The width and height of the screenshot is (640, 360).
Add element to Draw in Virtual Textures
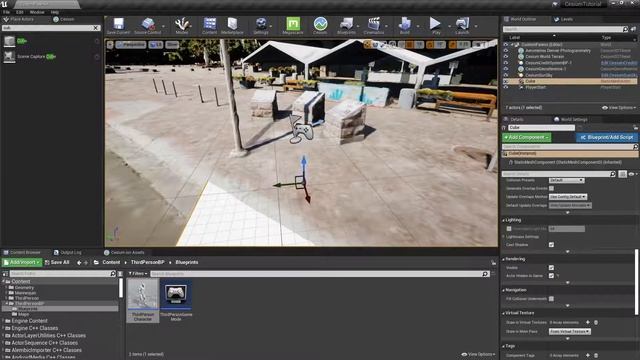pyautogui.click(x=588, y=322)
